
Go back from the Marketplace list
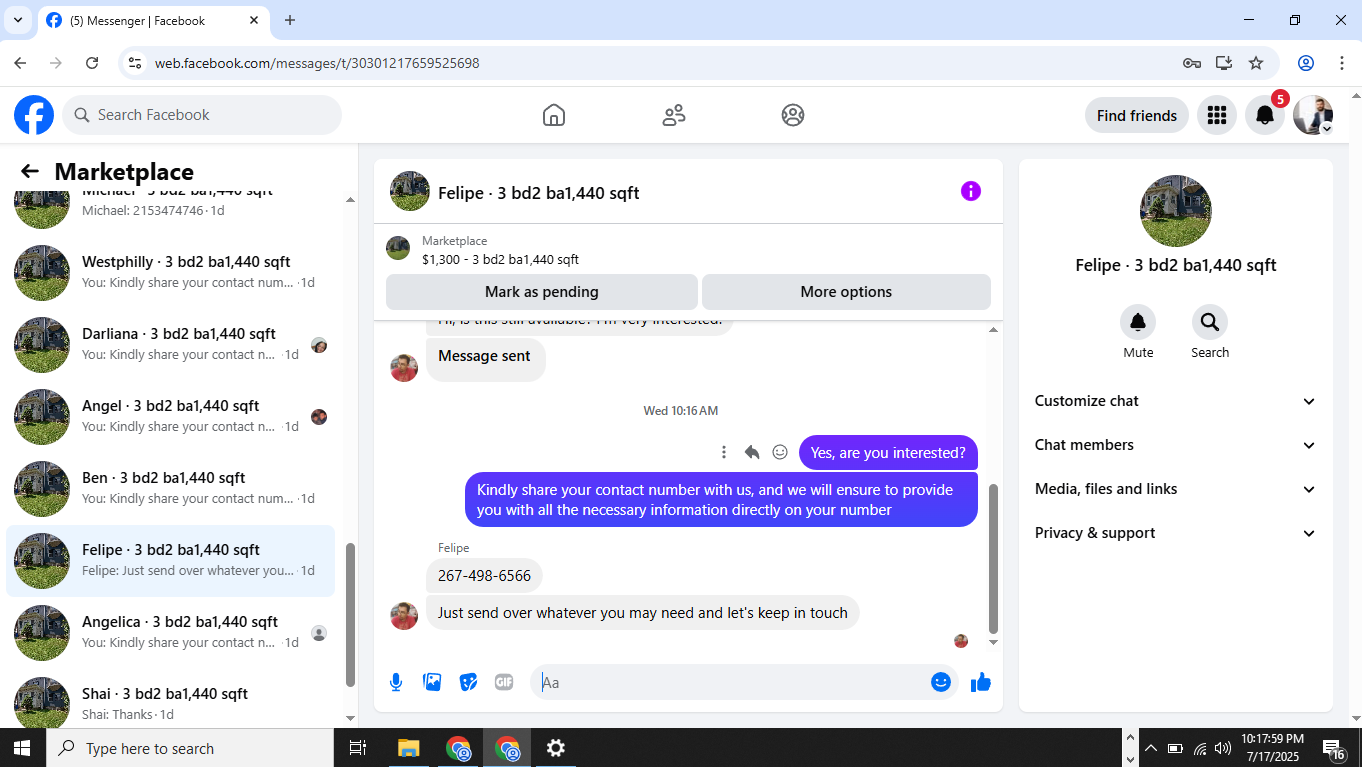tap(30, 172)
